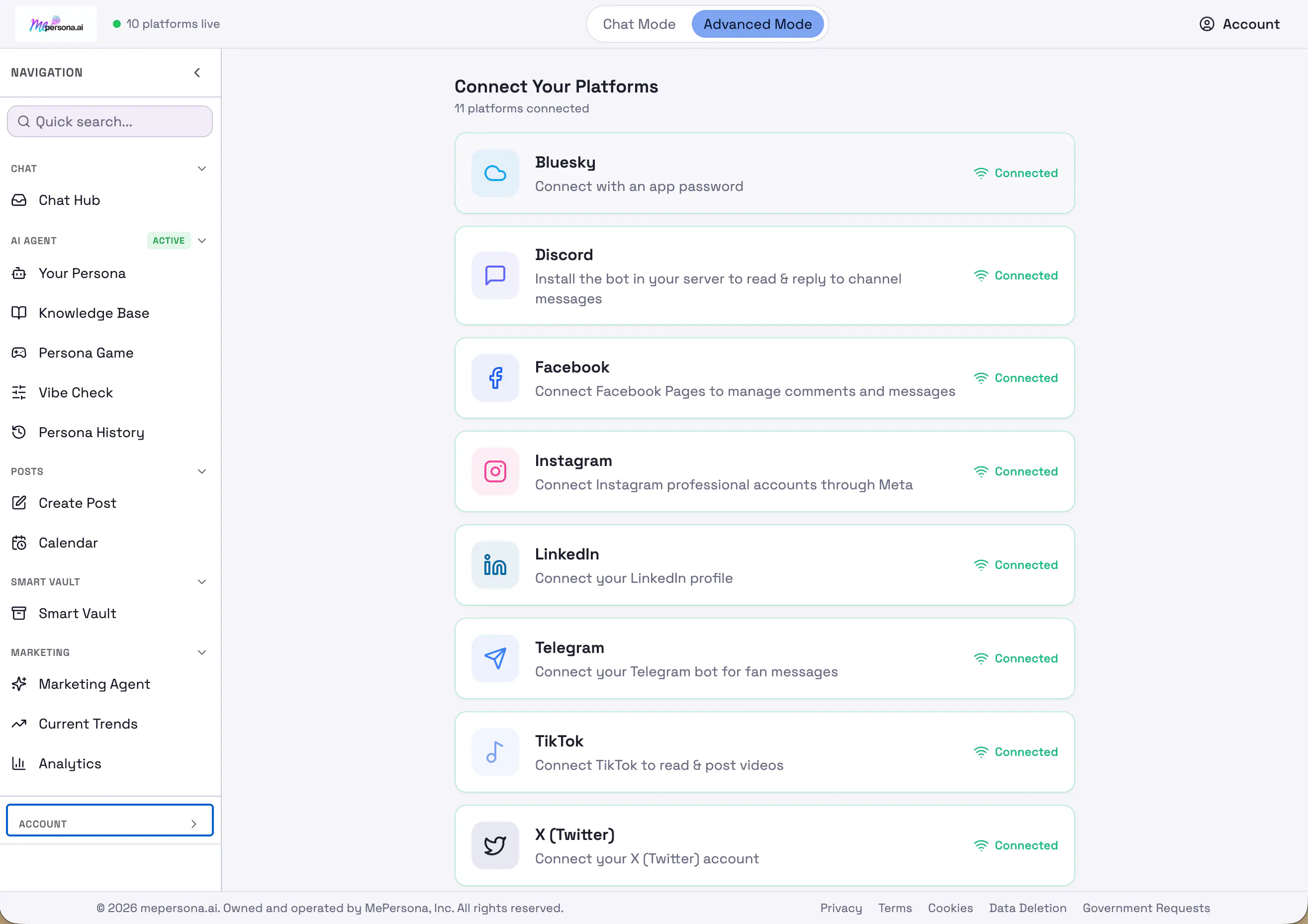Click the Create Post pencil icon
This screenshot has width=1308, height=924.
pos(19,503)
